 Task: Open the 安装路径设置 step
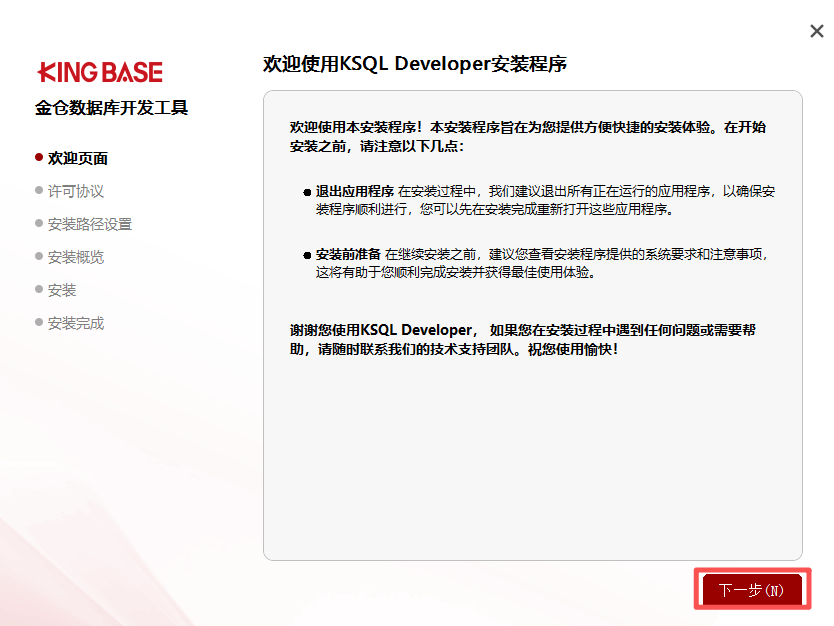click(89, 224)
